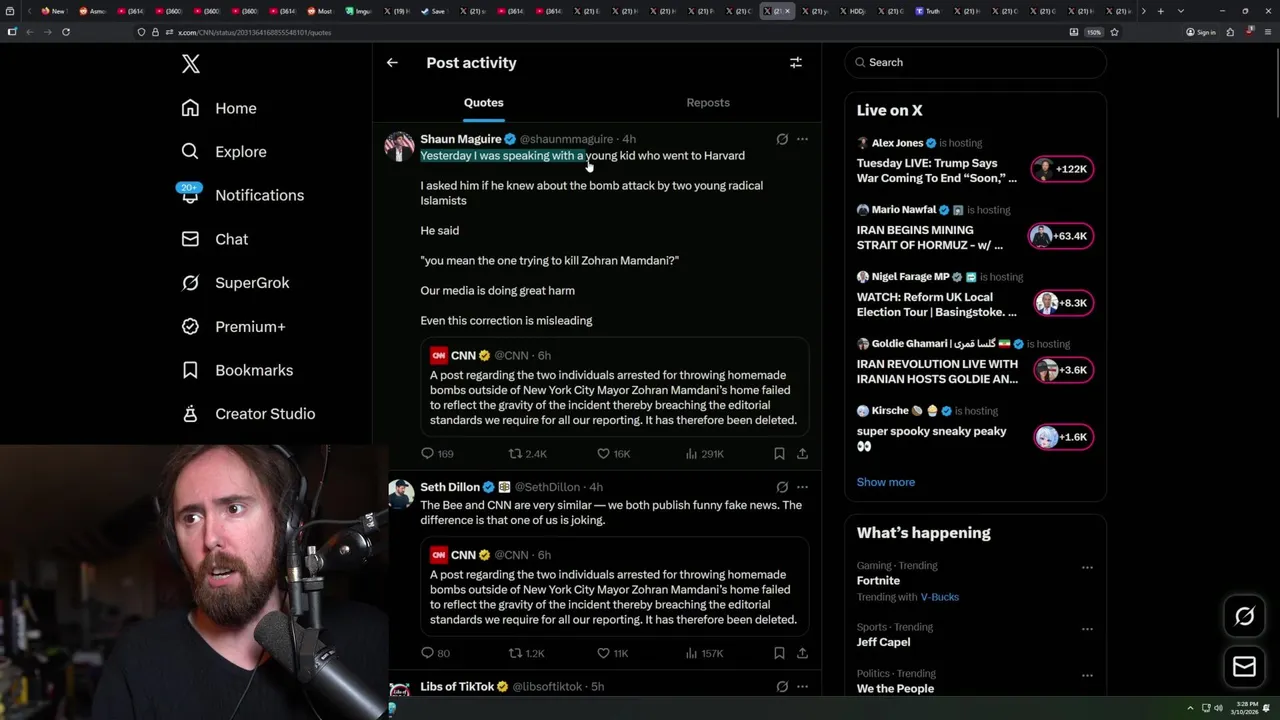Reply to Seth Dillon's post with 80 replies

pyautogui.click(x=435, y=653)
